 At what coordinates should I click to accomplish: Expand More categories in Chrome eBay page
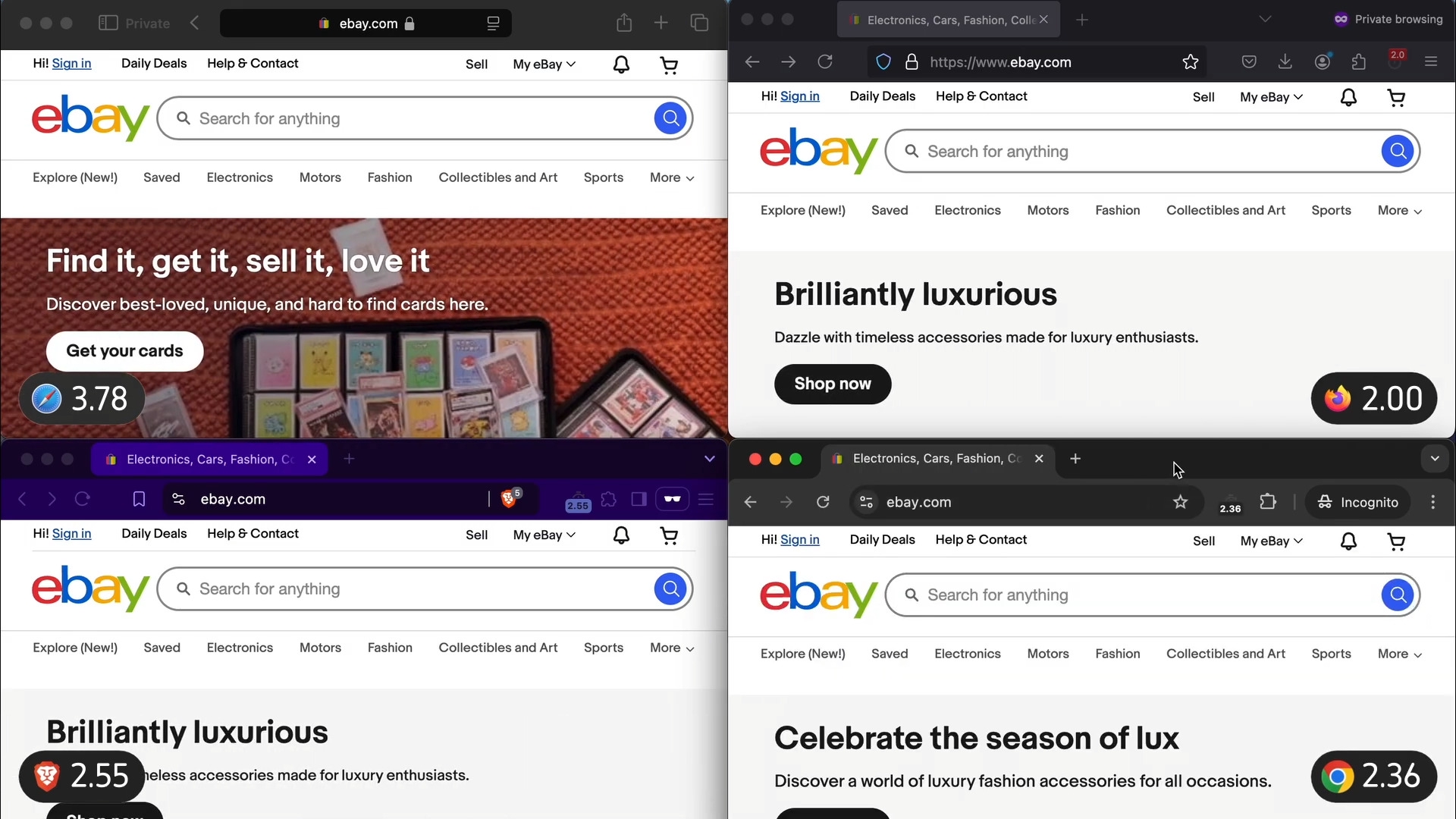pyautogui.click(x=1400, y=654)
